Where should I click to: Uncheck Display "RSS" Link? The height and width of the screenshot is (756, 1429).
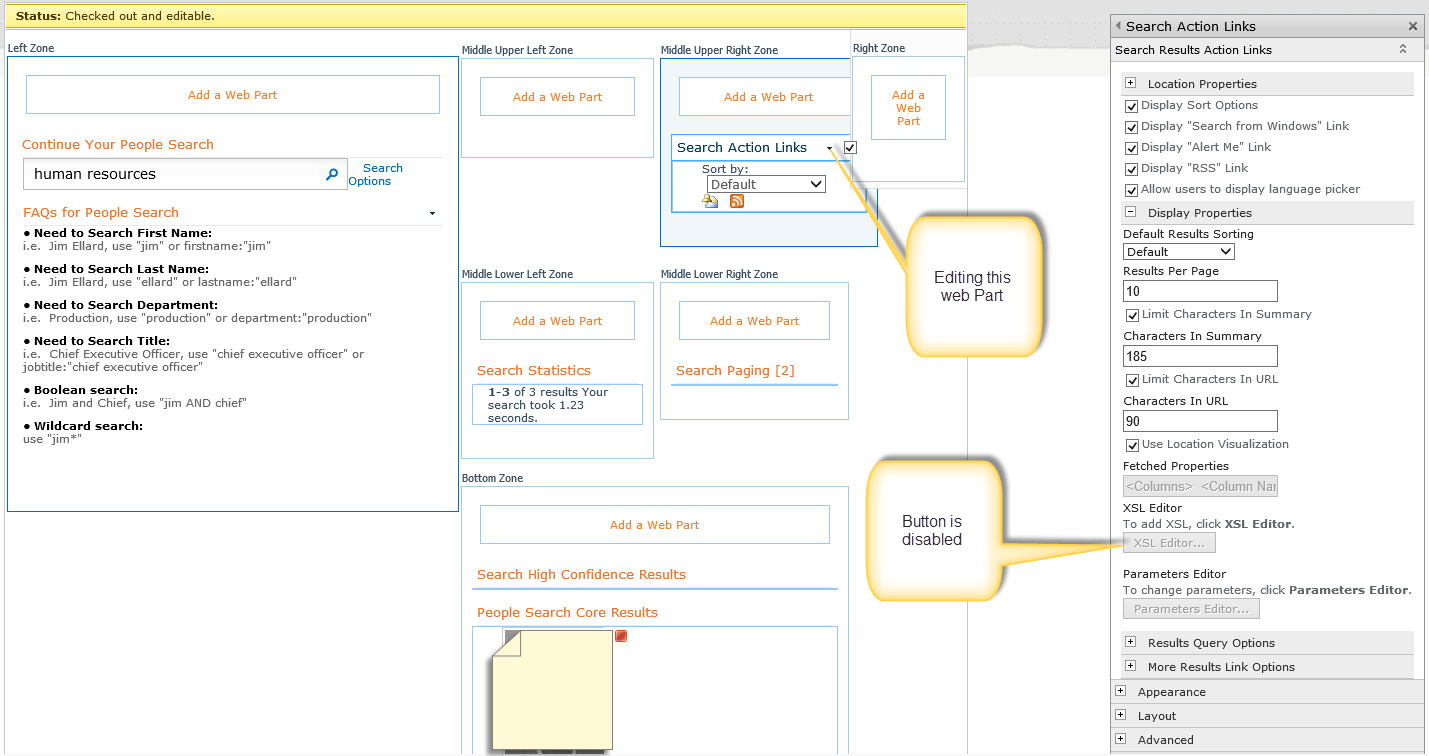1132,169
